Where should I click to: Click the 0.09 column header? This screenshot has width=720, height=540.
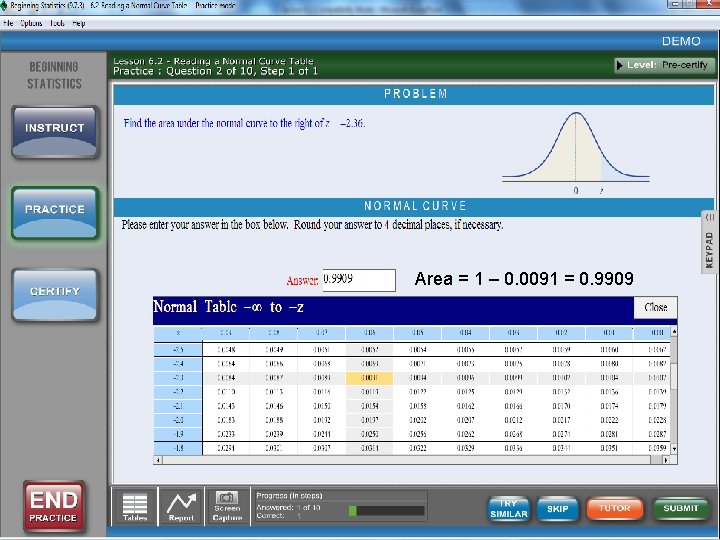tap(225, 333)
